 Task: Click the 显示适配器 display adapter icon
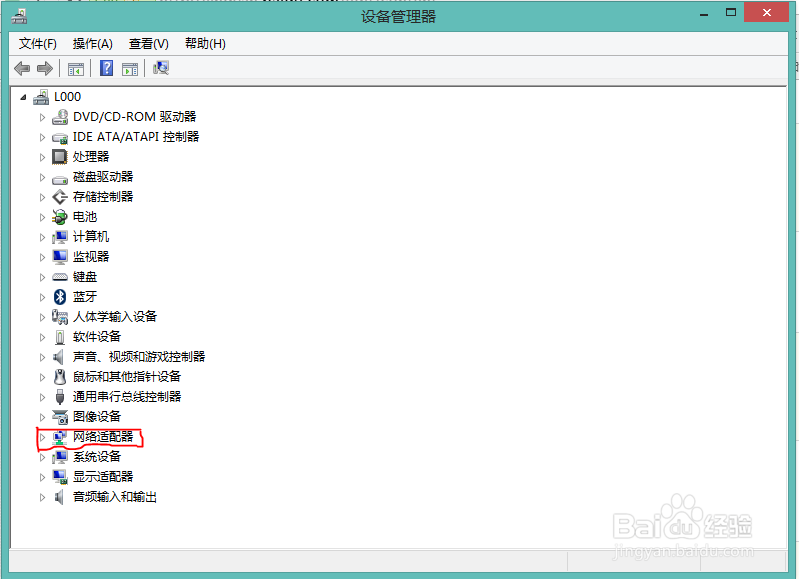click(60, 477)
